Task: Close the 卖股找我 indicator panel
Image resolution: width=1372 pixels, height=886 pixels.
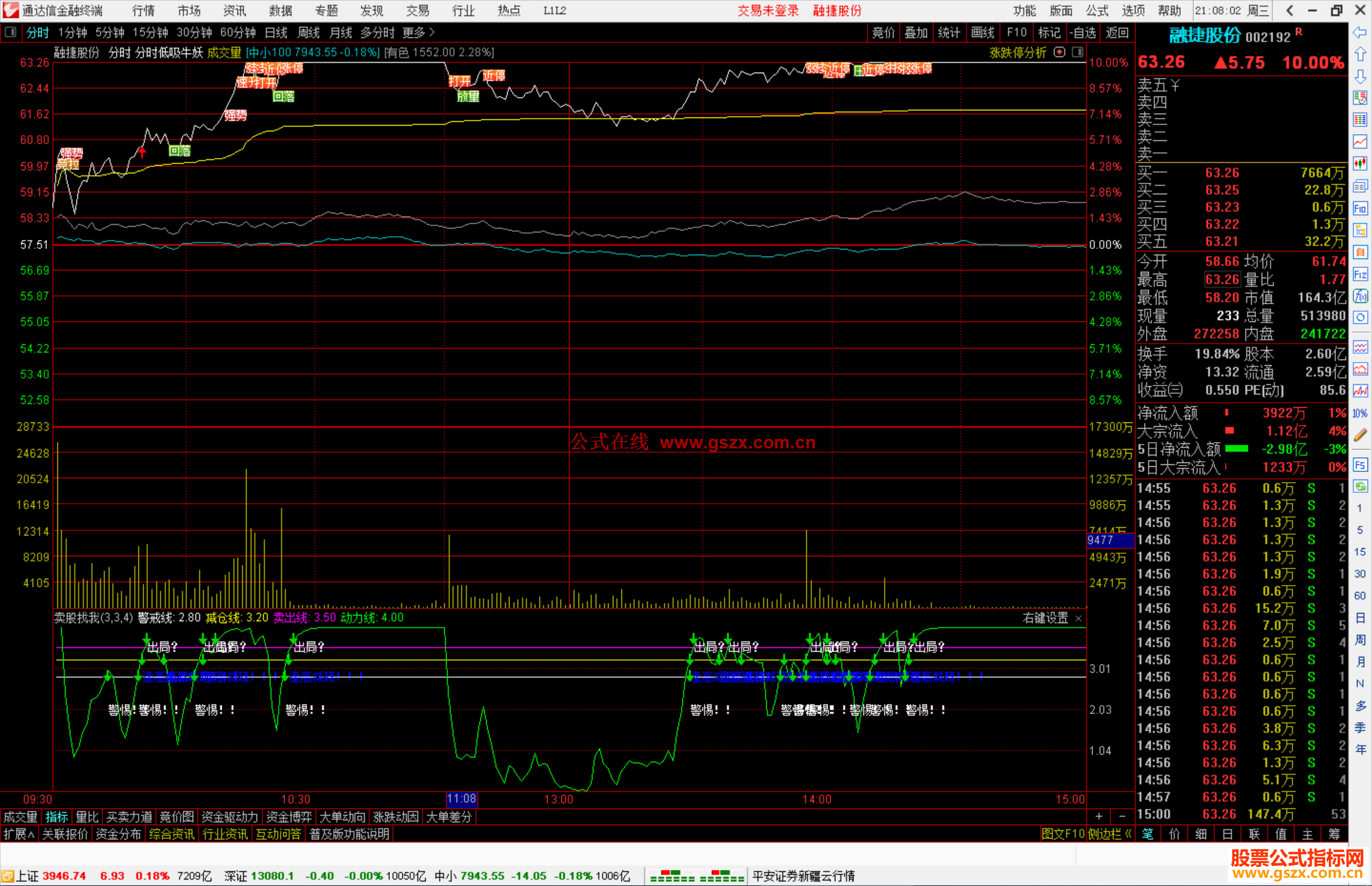Action: (x=1079, y=618)
